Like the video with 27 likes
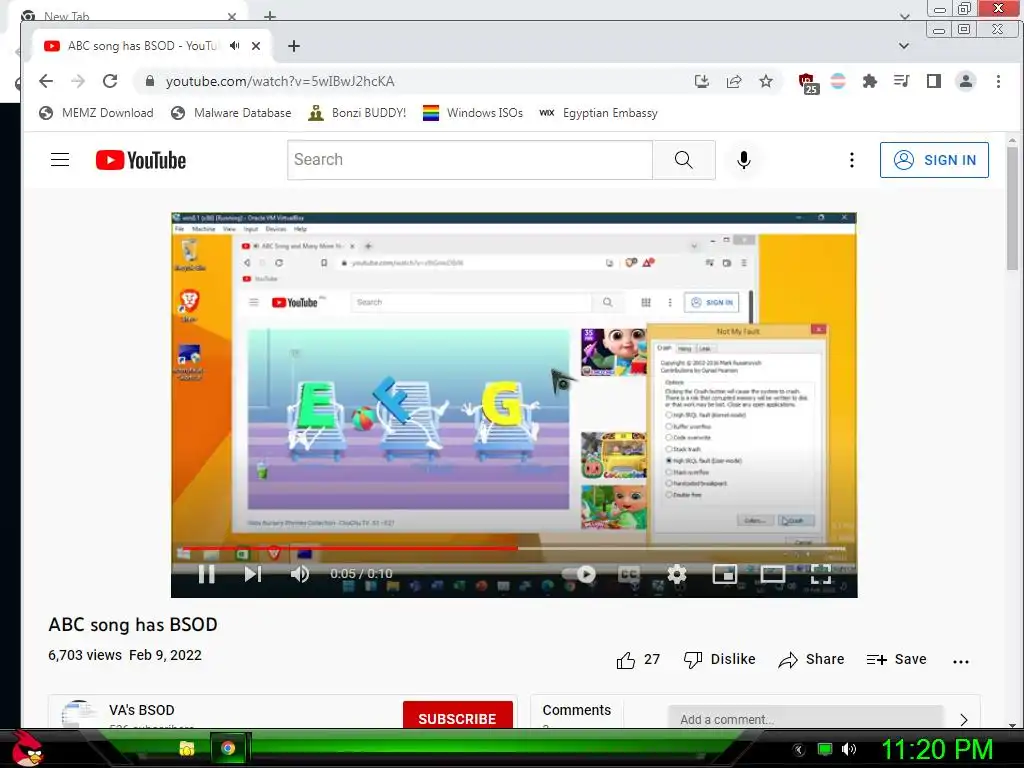1024x768 pixels. [x=638, y=660]
